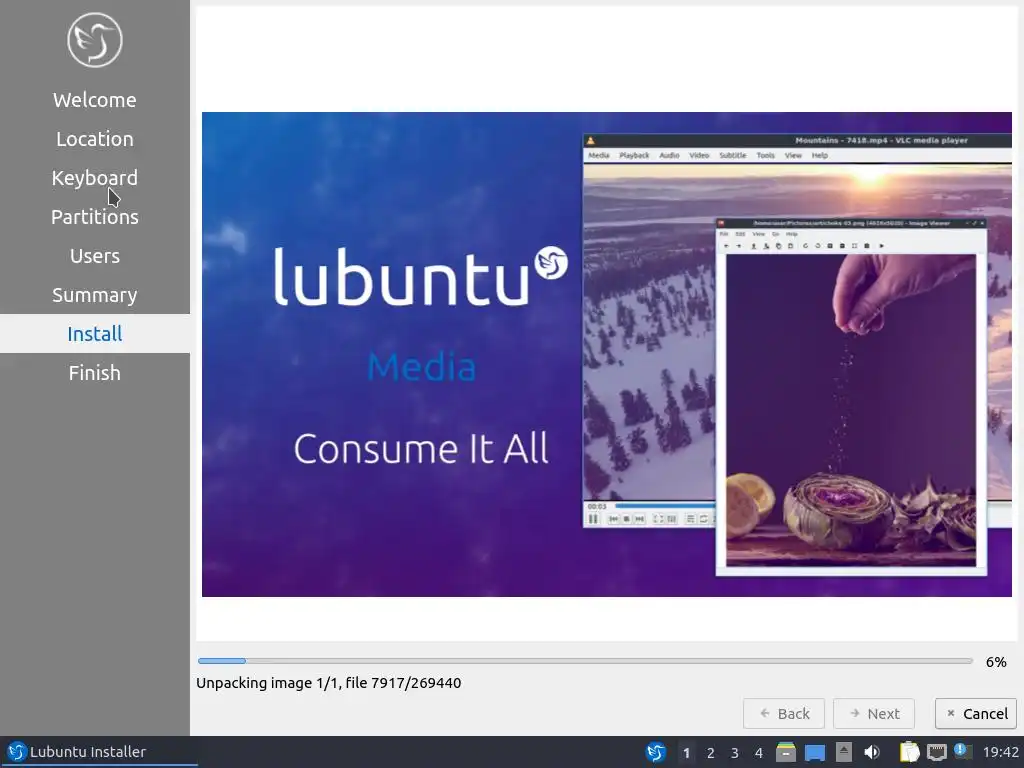Select the Summary step in sidebar
1024x768 pixels.
tap(95, 295)
